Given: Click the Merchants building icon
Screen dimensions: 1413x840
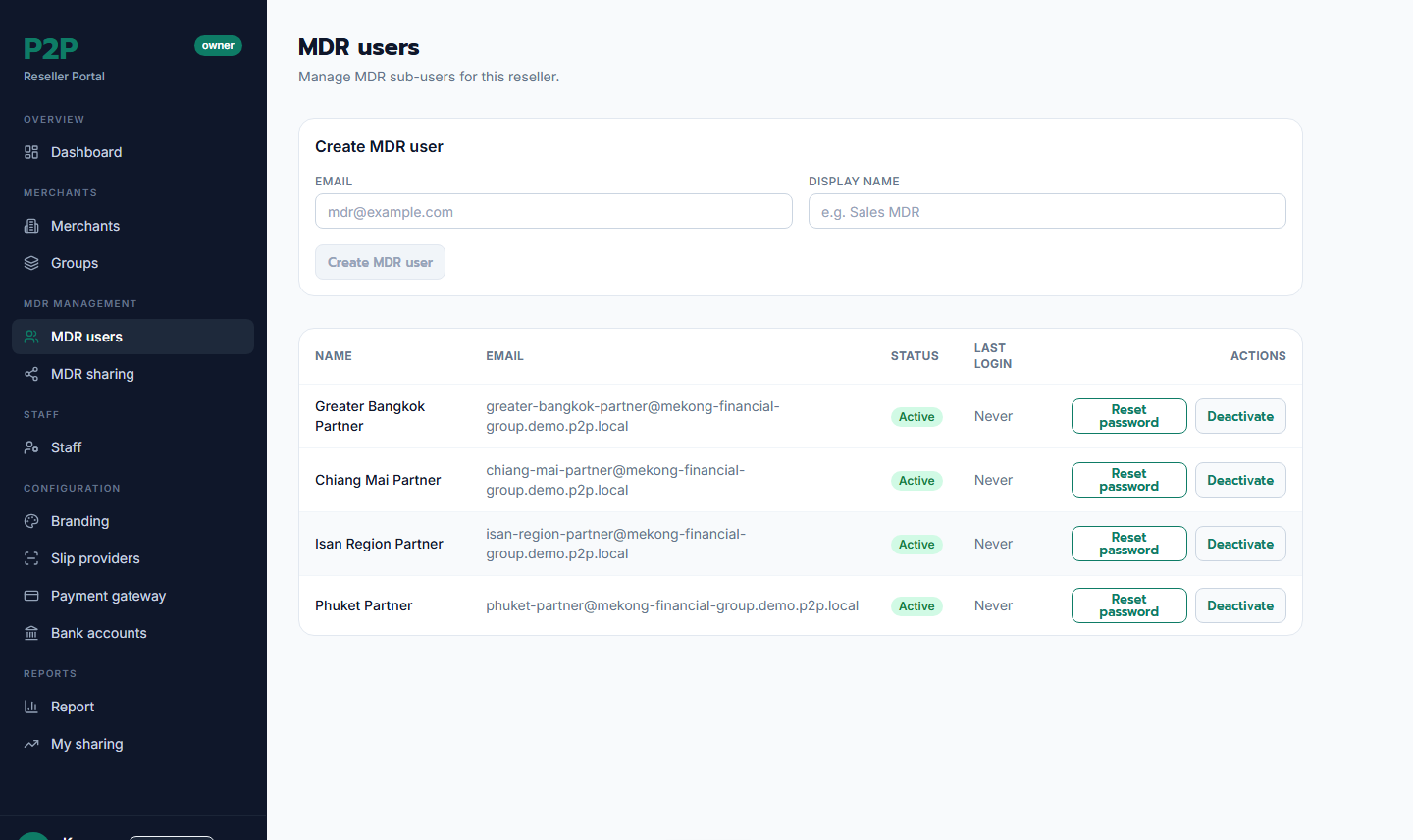Looking at the screenshot, I should click(31, 226).
